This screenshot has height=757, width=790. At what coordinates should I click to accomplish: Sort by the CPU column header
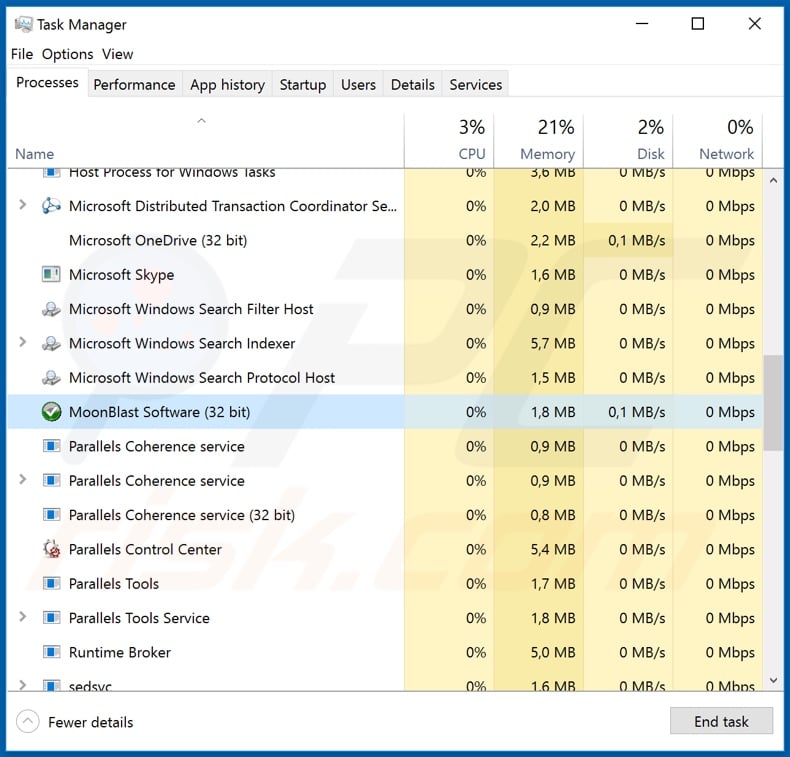pyautogui.click(x=449, y=141)
